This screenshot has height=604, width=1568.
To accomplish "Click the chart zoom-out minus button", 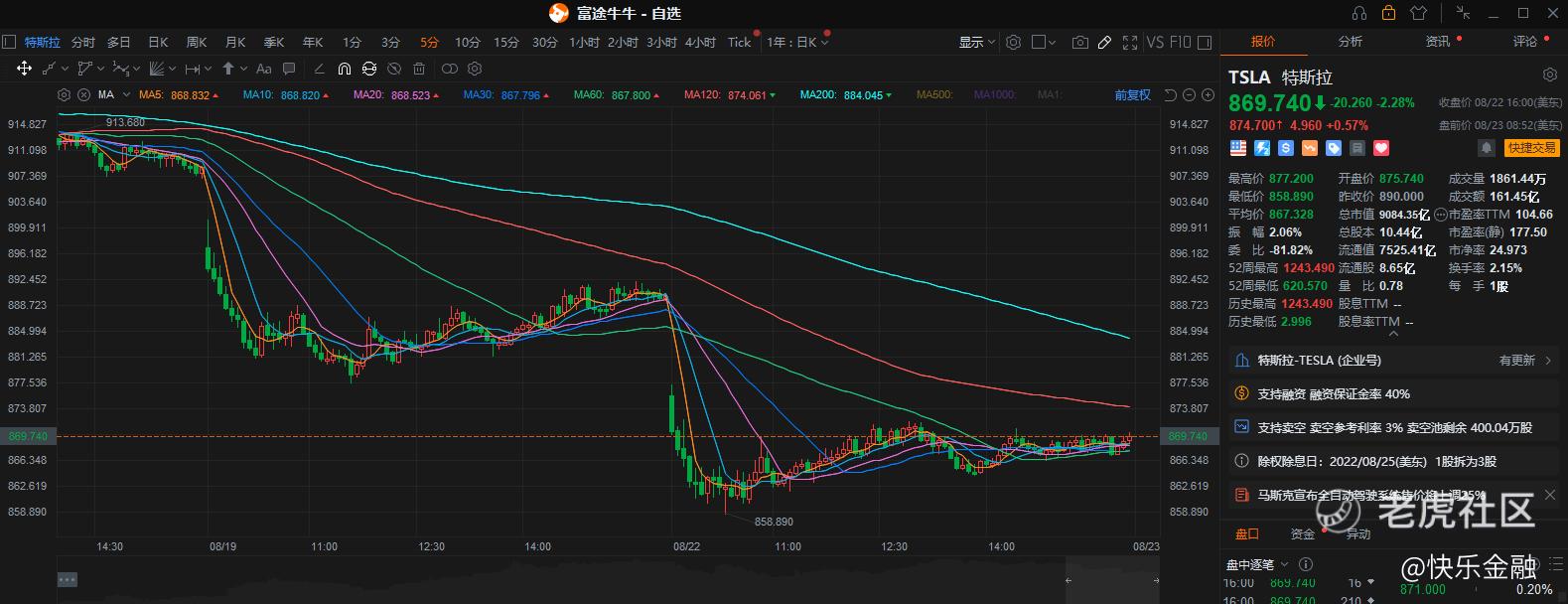I will tap(1189, 95).
